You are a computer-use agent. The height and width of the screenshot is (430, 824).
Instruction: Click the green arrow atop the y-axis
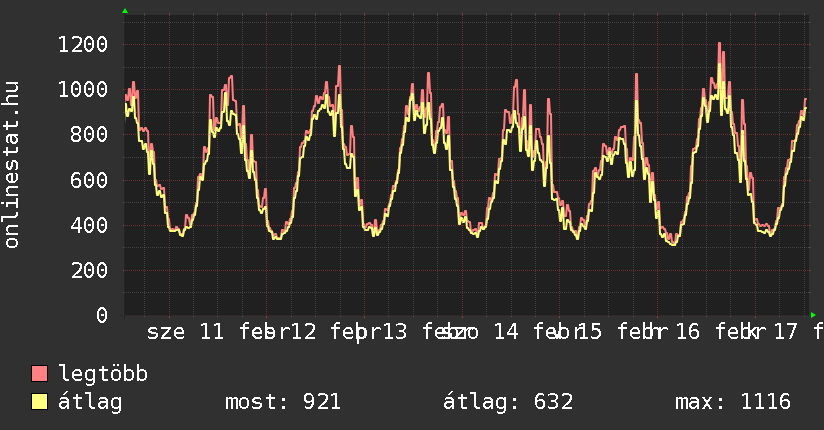125,11
